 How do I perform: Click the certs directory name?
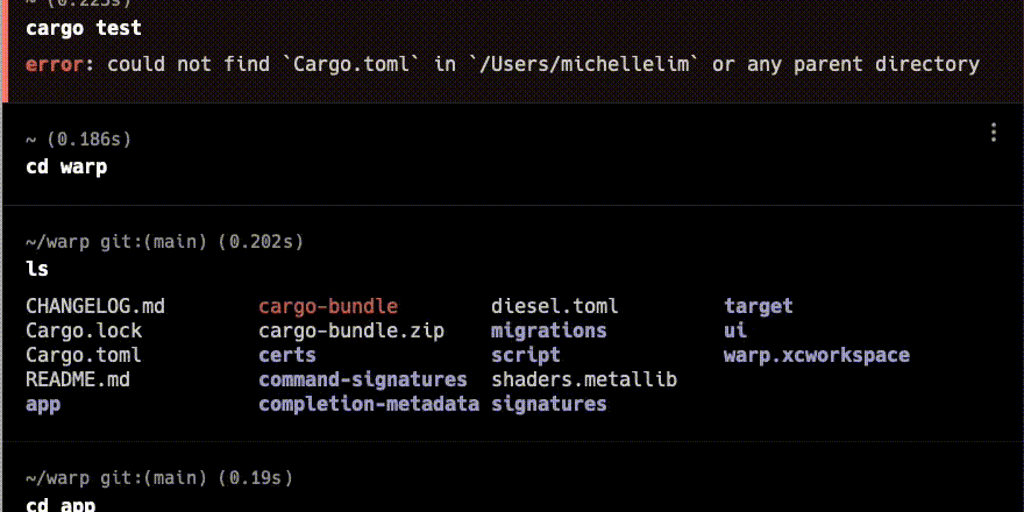(x=287, y=355)
